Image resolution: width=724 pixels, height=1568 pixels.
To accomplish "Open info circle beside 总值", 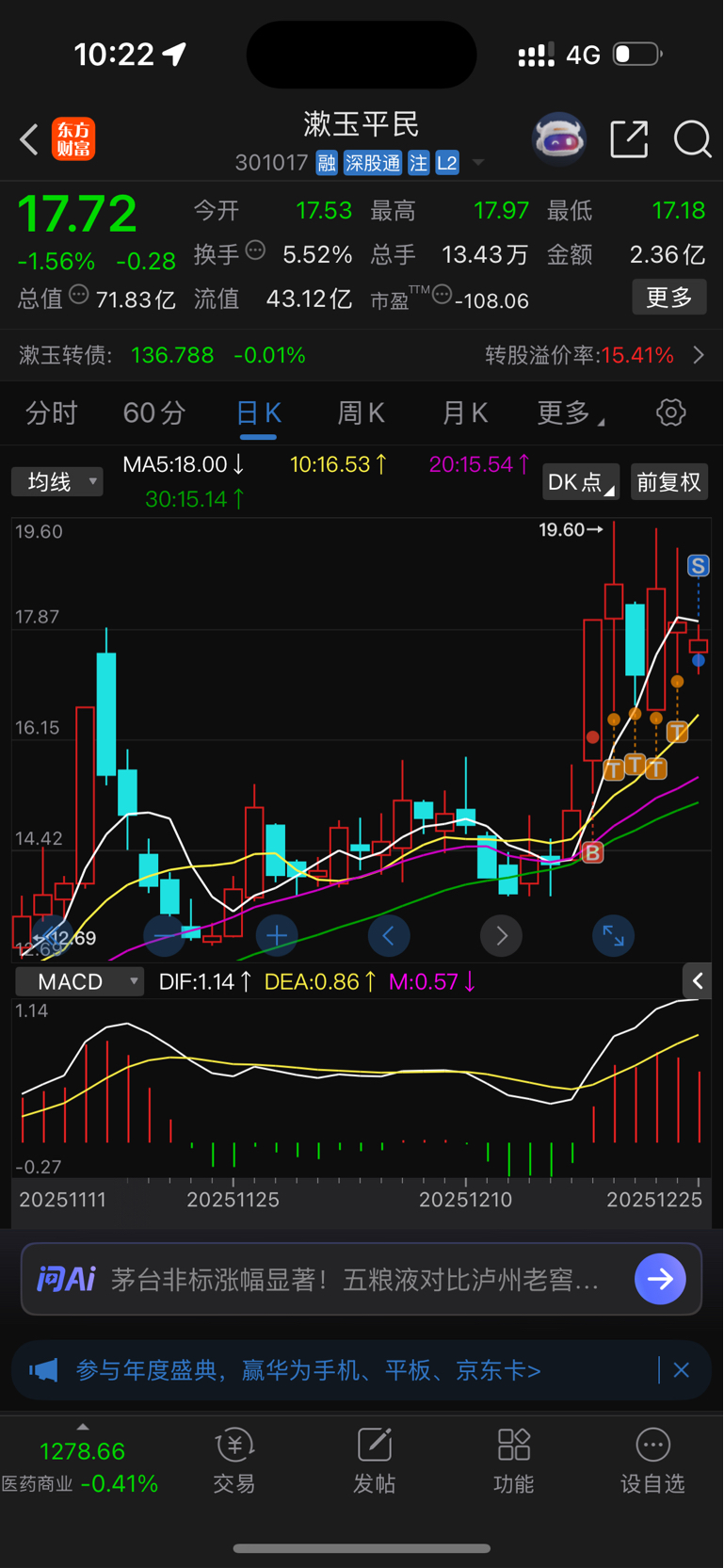I will point(79,295).
